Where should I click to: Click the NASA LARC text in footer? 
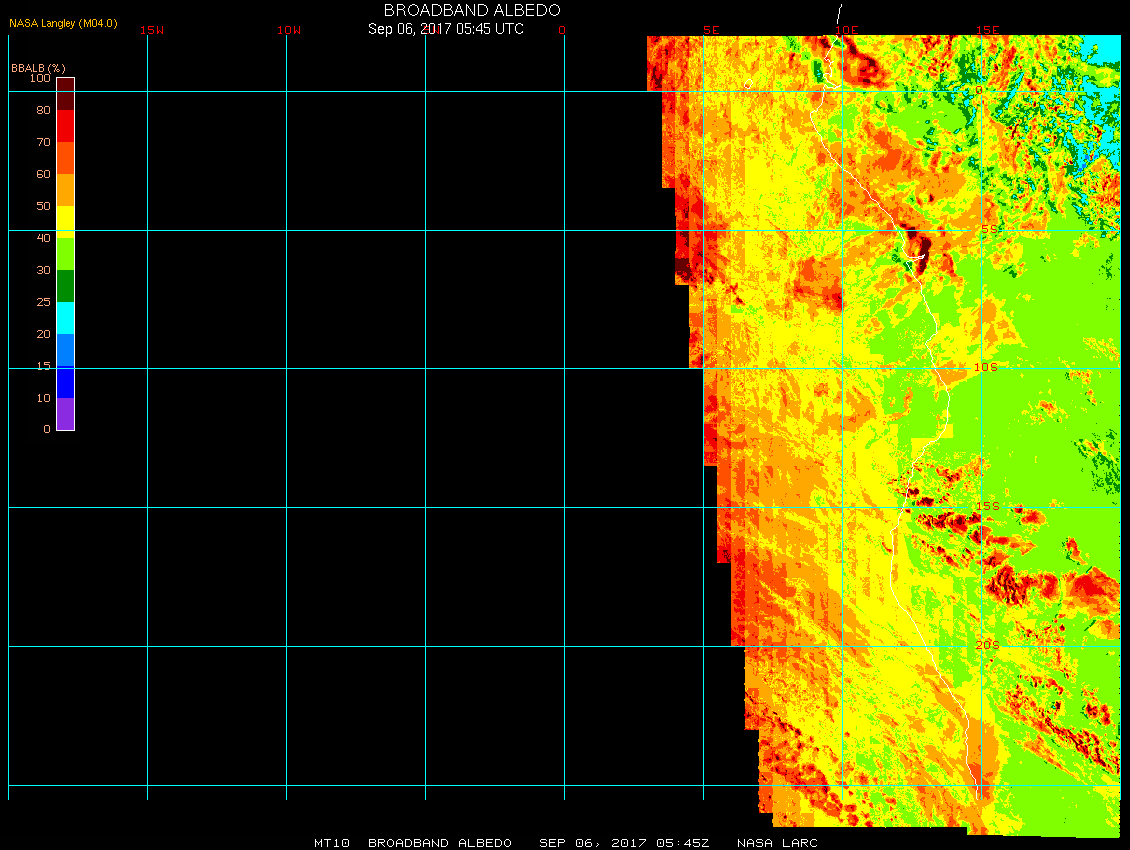[x=777, y=843]
